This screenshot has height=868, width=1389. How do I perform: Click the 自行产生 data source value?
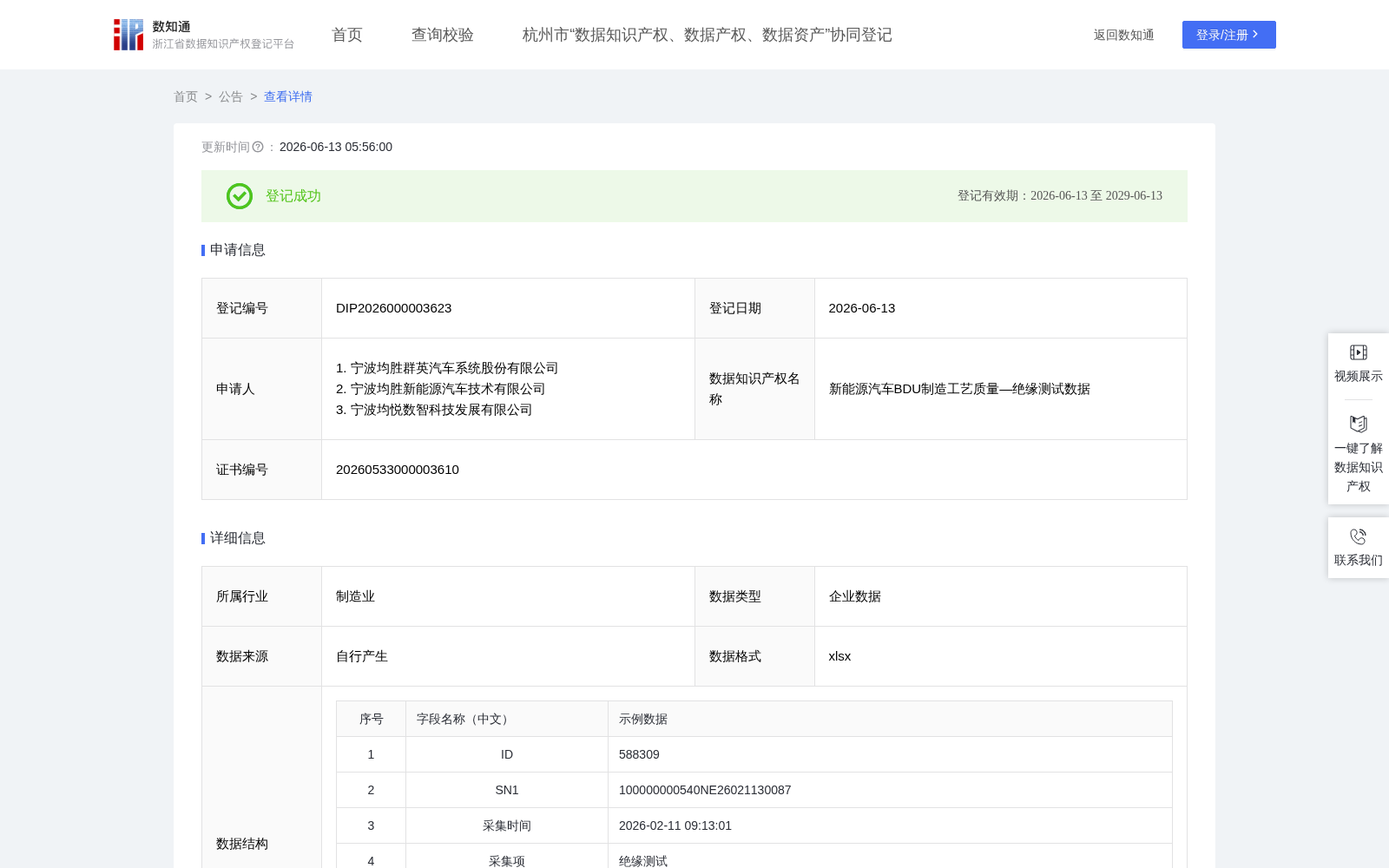click(x=362, y=656)
